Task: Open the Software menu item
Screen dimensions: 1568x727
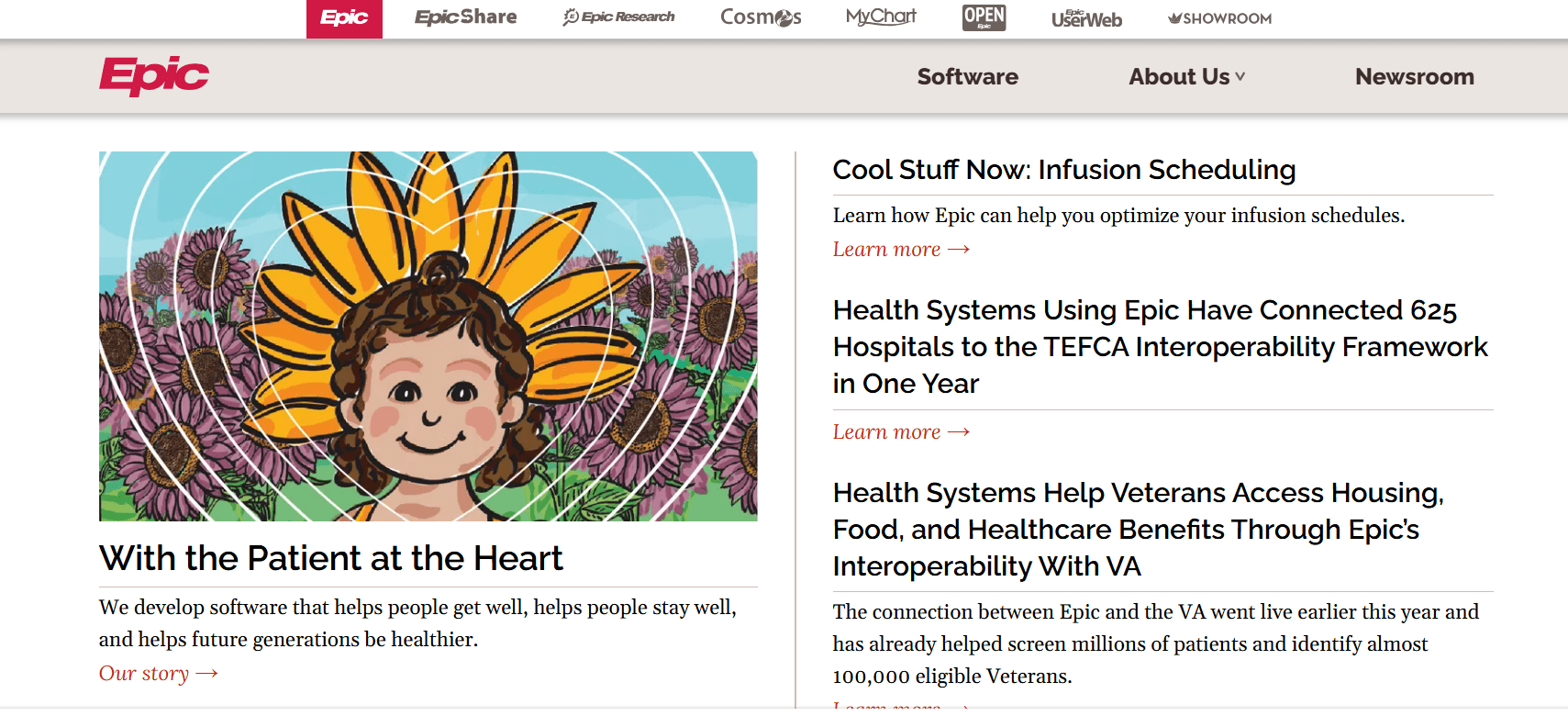Action: 967,77
